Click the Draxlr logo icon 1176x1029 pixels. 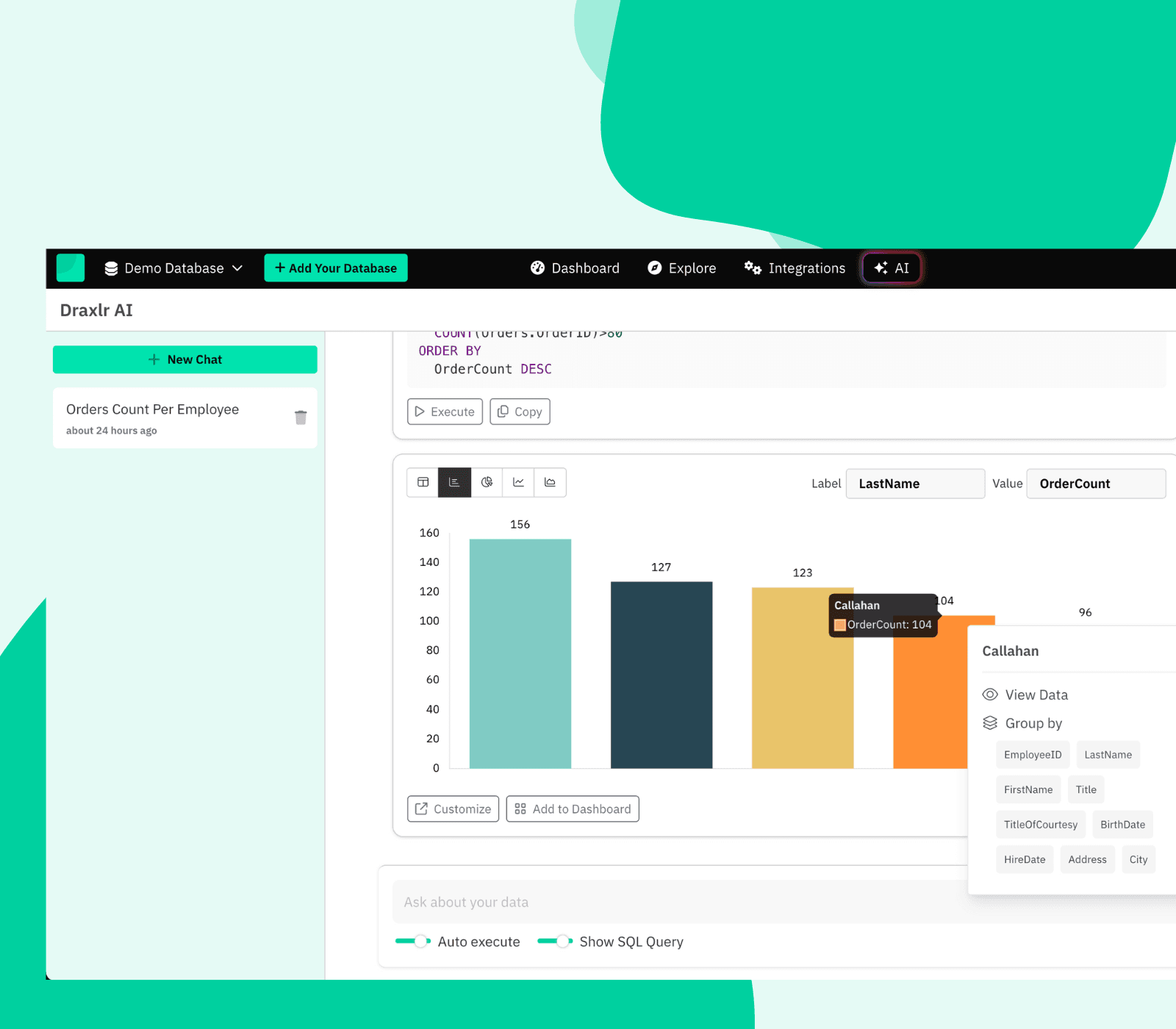[x=71, y=268]
